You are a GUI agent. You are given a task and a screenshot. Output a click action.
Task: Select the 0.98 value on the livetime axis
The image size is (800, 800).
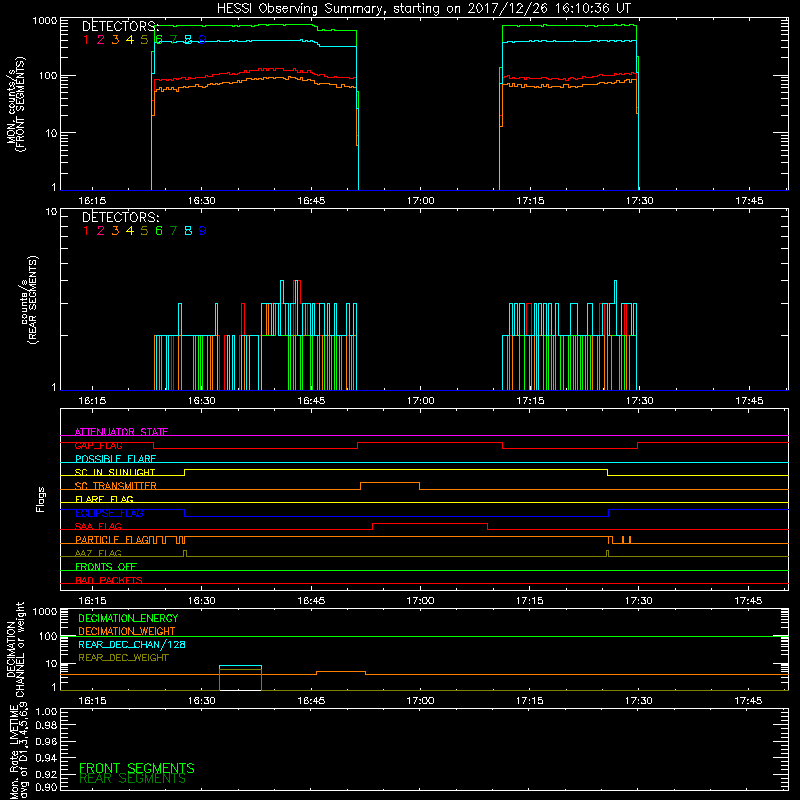pos(46,726)
